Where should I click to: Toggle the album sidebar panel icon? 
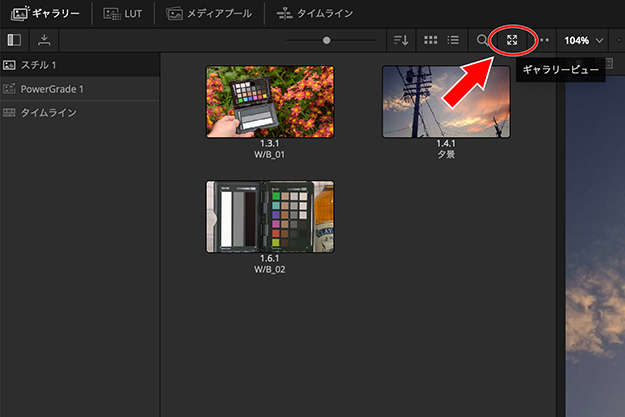(x=14, y=40)
